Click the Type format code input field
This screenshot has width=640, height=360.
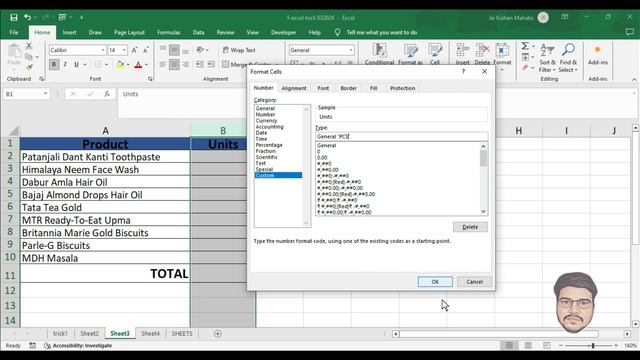click(x=401, y=137)
